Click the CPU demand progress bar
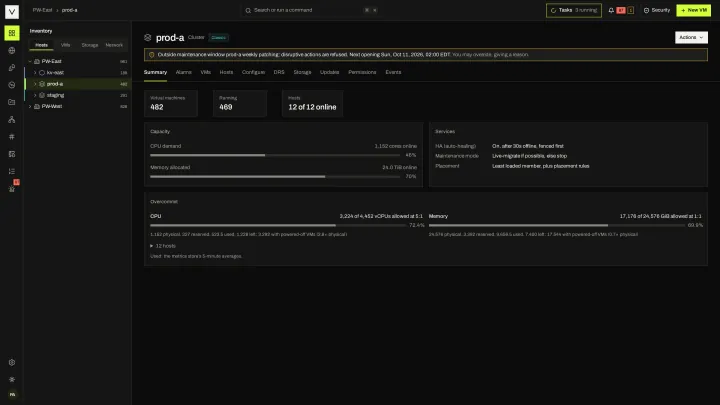The height and width of the screenshot is (405, 720). coord(275,155)
